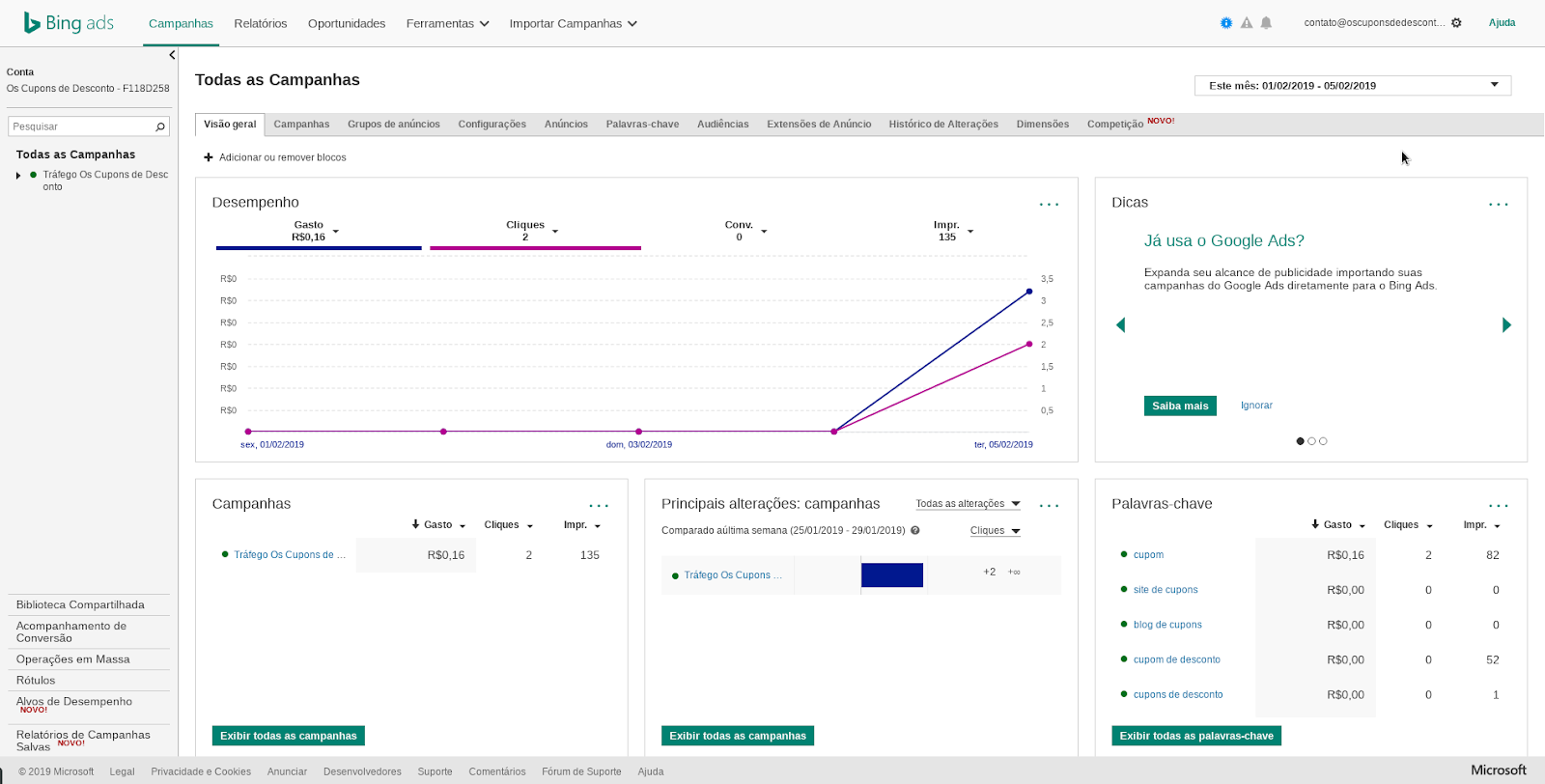Click Exibir todas as campanhas in Campanhas block
Screen dimensions: 1545x784
click(289, 736)
